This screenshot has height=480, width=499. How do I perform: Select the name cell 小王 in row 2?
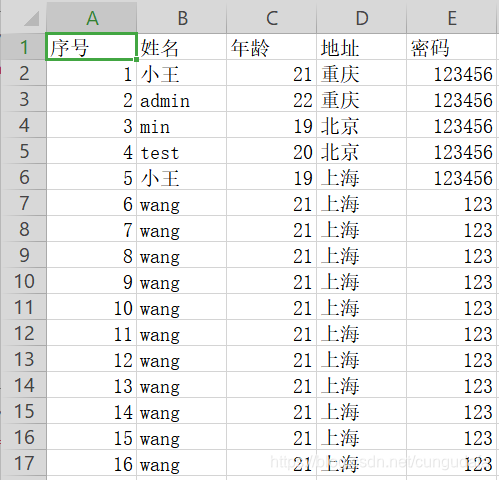[x=182, y=73]
